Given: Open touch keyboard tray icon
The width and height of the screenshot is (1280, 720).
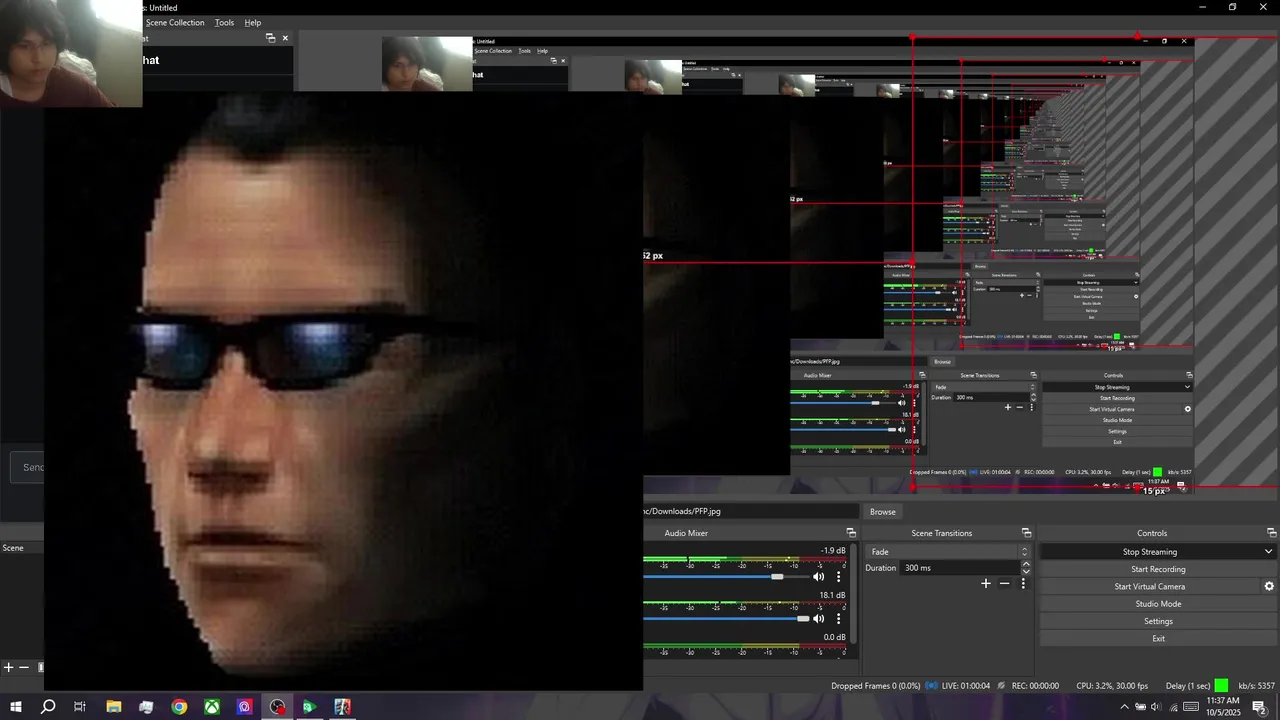Looking at the screenshot, I should [x=1191, y=707].
